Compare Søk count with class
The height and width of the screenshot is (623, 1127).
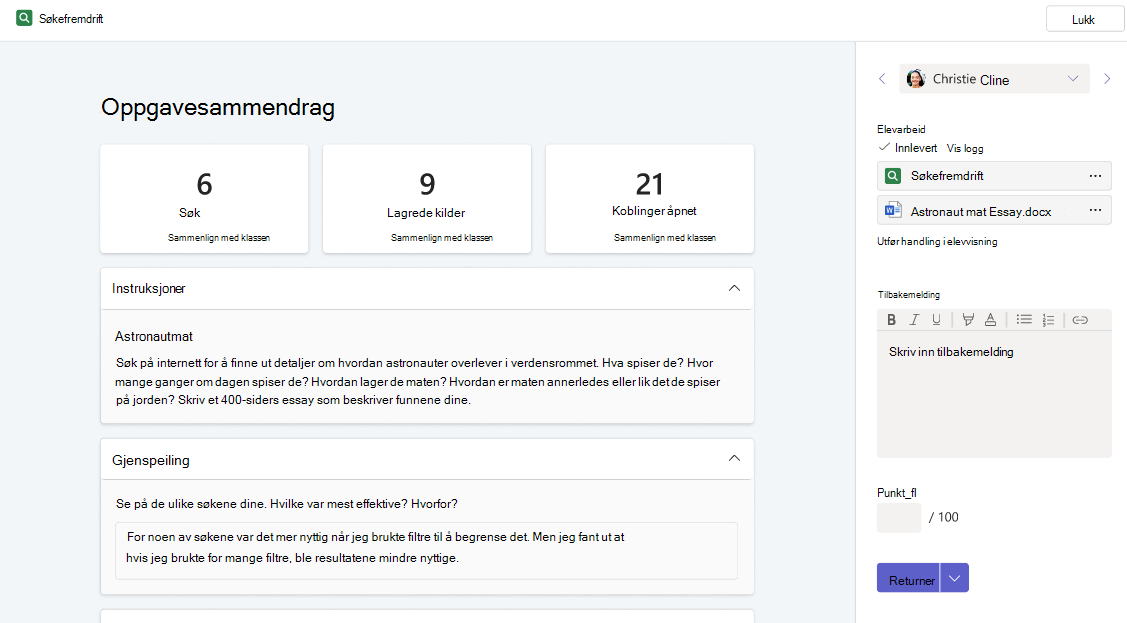point(218,238)
